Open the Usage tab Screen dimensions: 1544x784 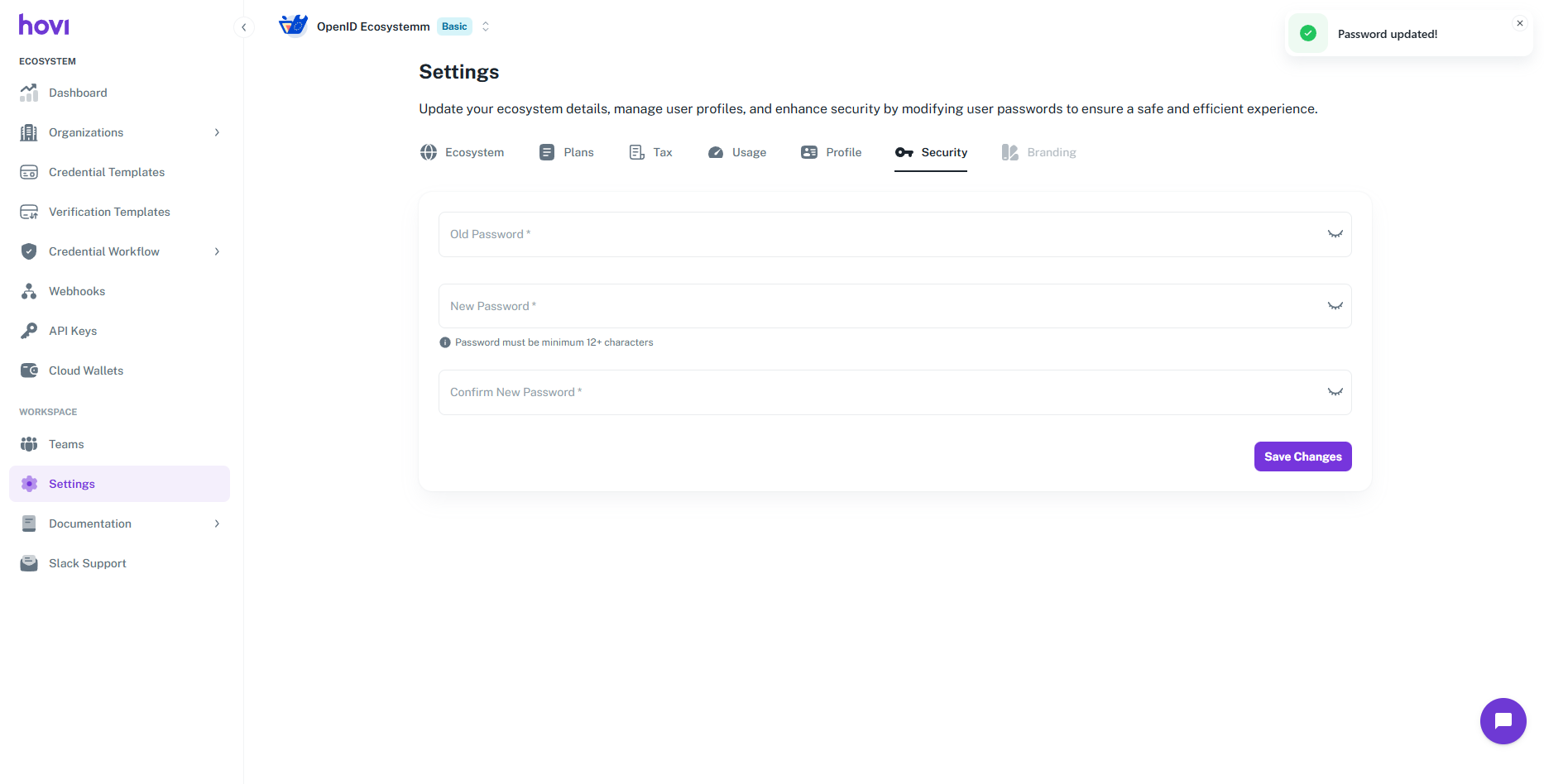coord(737,152)
